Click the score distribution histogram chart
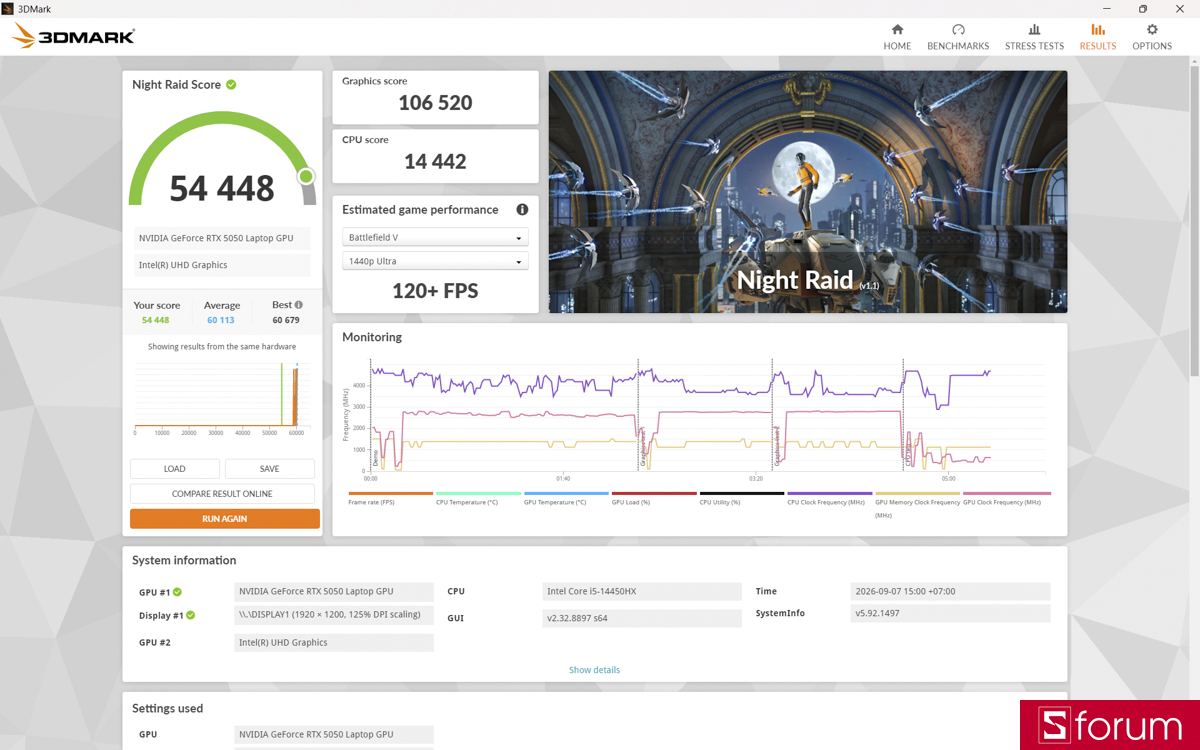The image size is (1200, 750). (x=222, y=398)
